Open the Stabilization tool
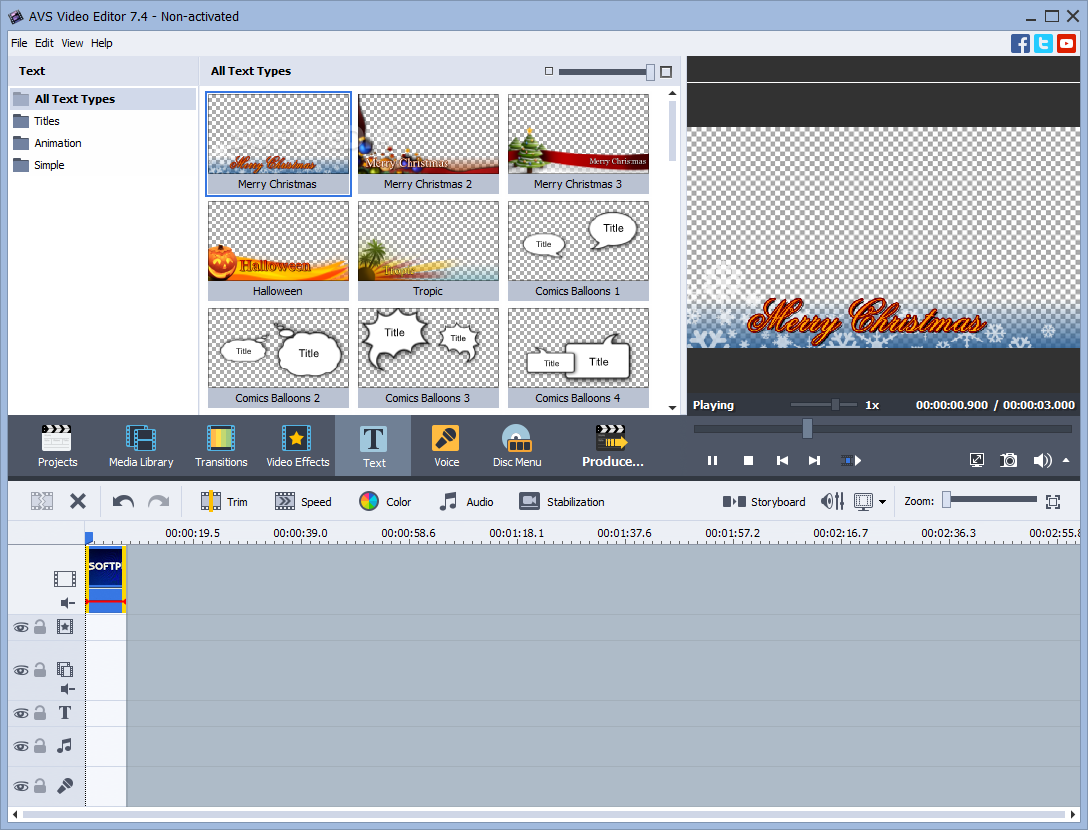Image resolution: width=1088 pixels, height=830 pixels. point(561,501)
